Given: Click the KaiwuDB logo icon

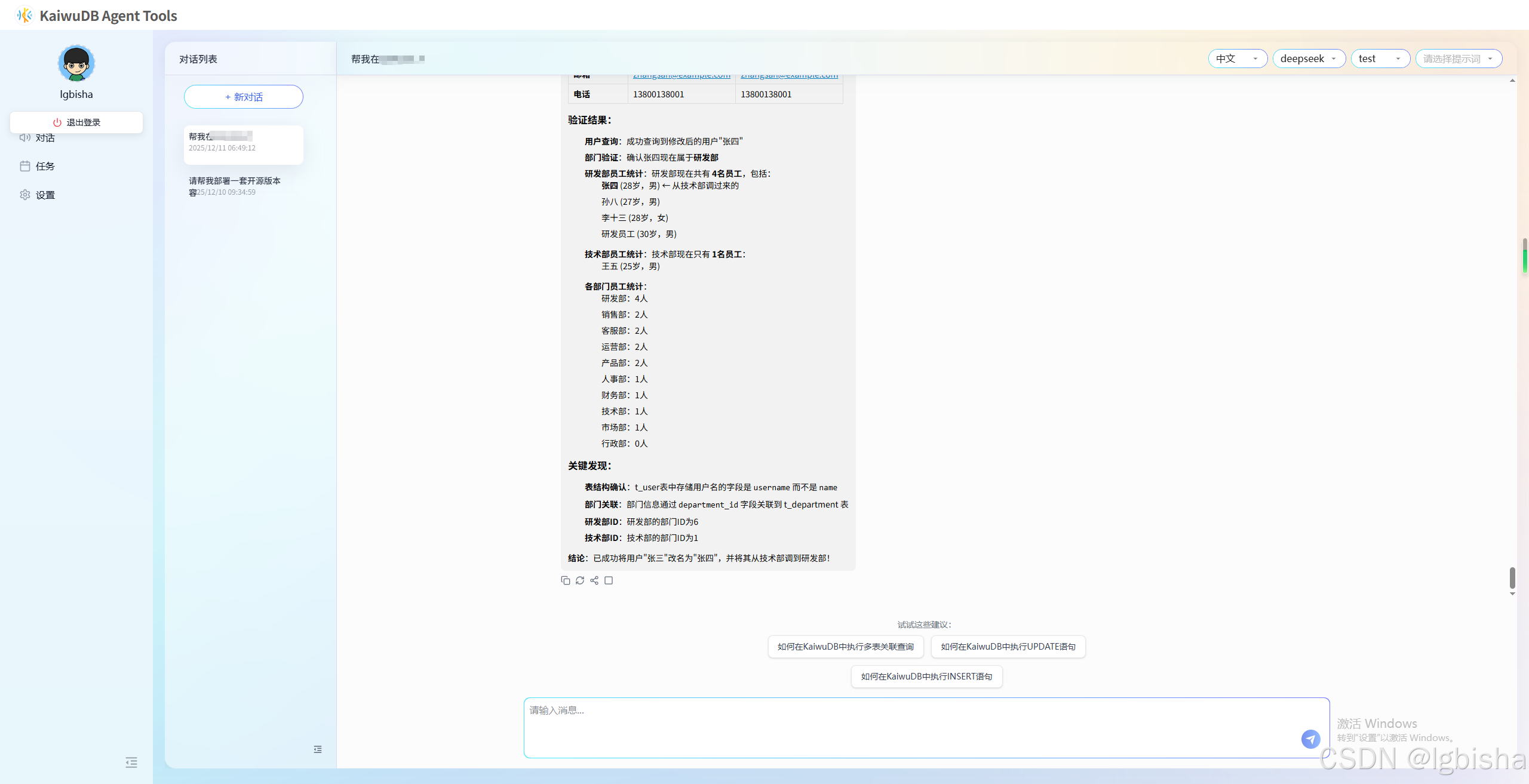Looking at the screenshot, I should point(24,16).
